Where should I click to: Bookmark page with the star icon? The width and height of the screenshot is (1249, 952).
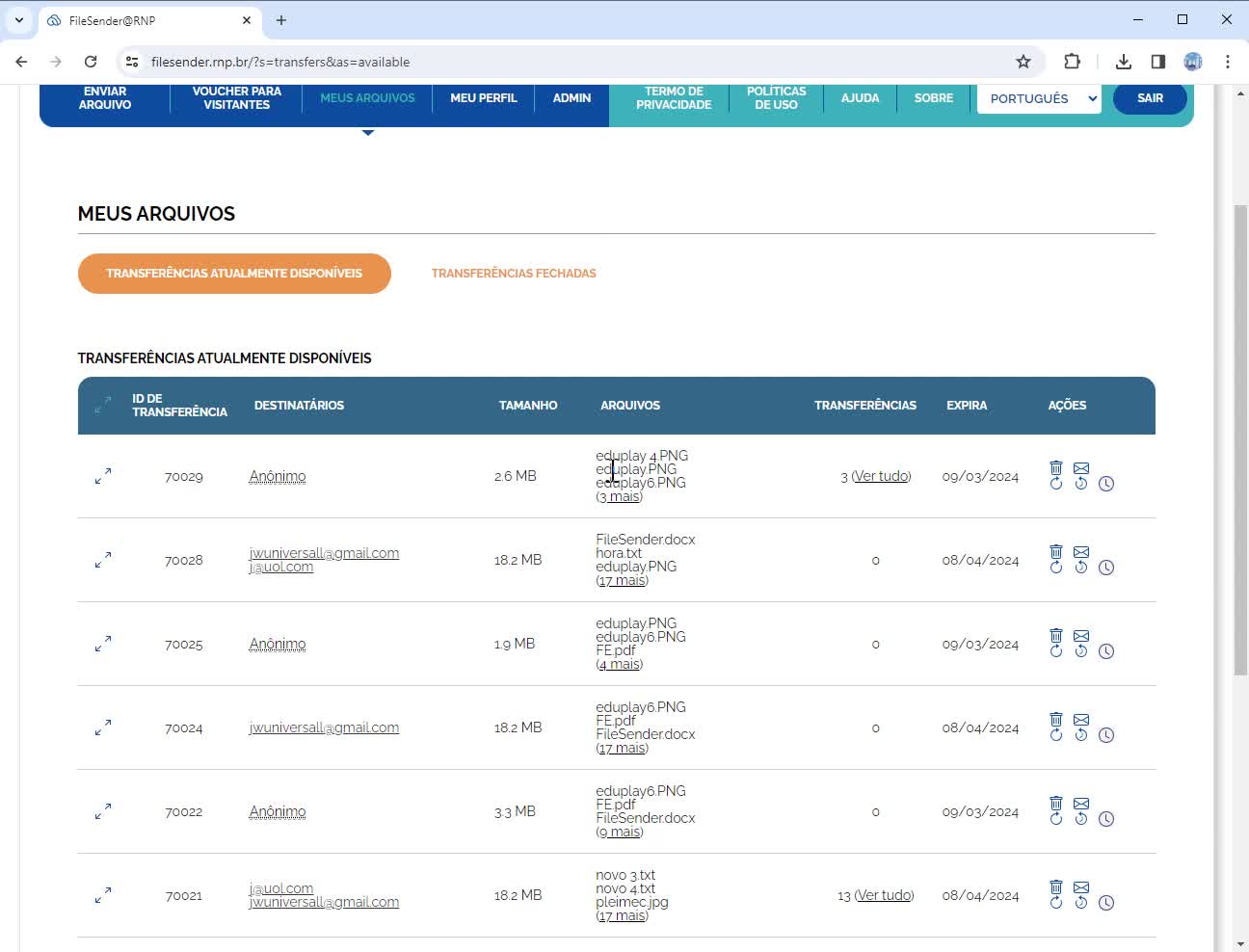coord(1023,62)
